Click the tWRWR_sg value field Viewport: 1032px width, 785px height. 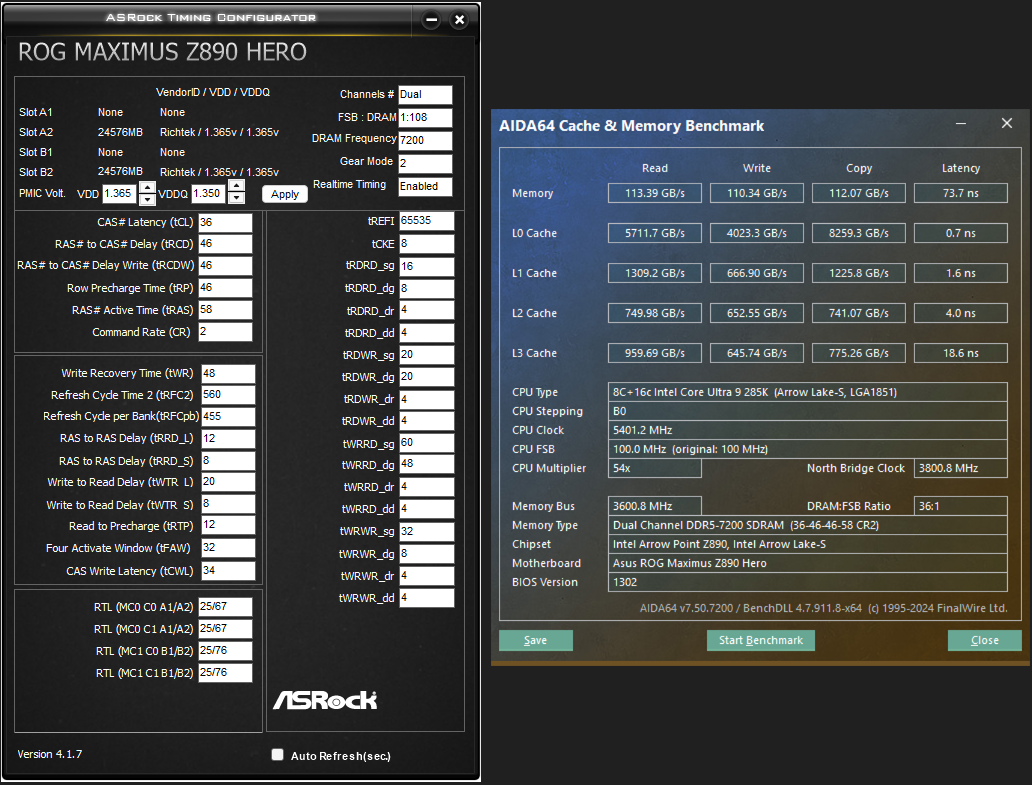pyautogui.click(x=426, y=532)
